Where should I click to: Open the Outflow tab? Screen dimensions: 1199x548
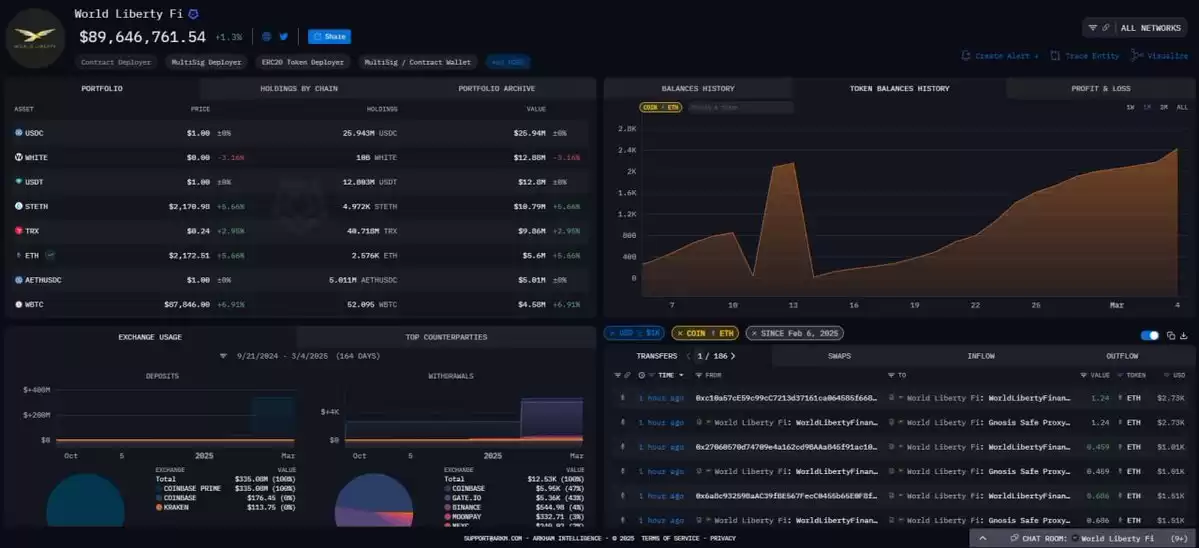(x=1122, y=356)
